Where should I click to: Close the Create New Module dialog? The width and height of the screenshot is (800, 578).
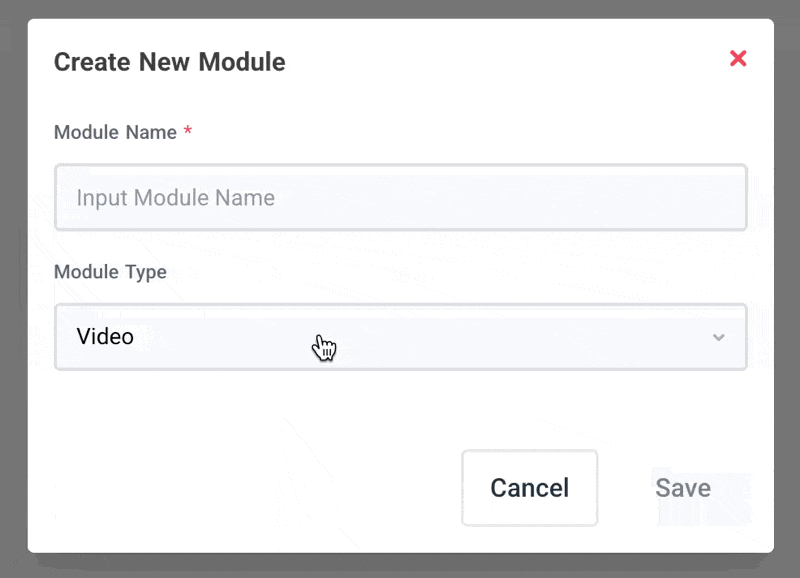click(x=738, y=59)
